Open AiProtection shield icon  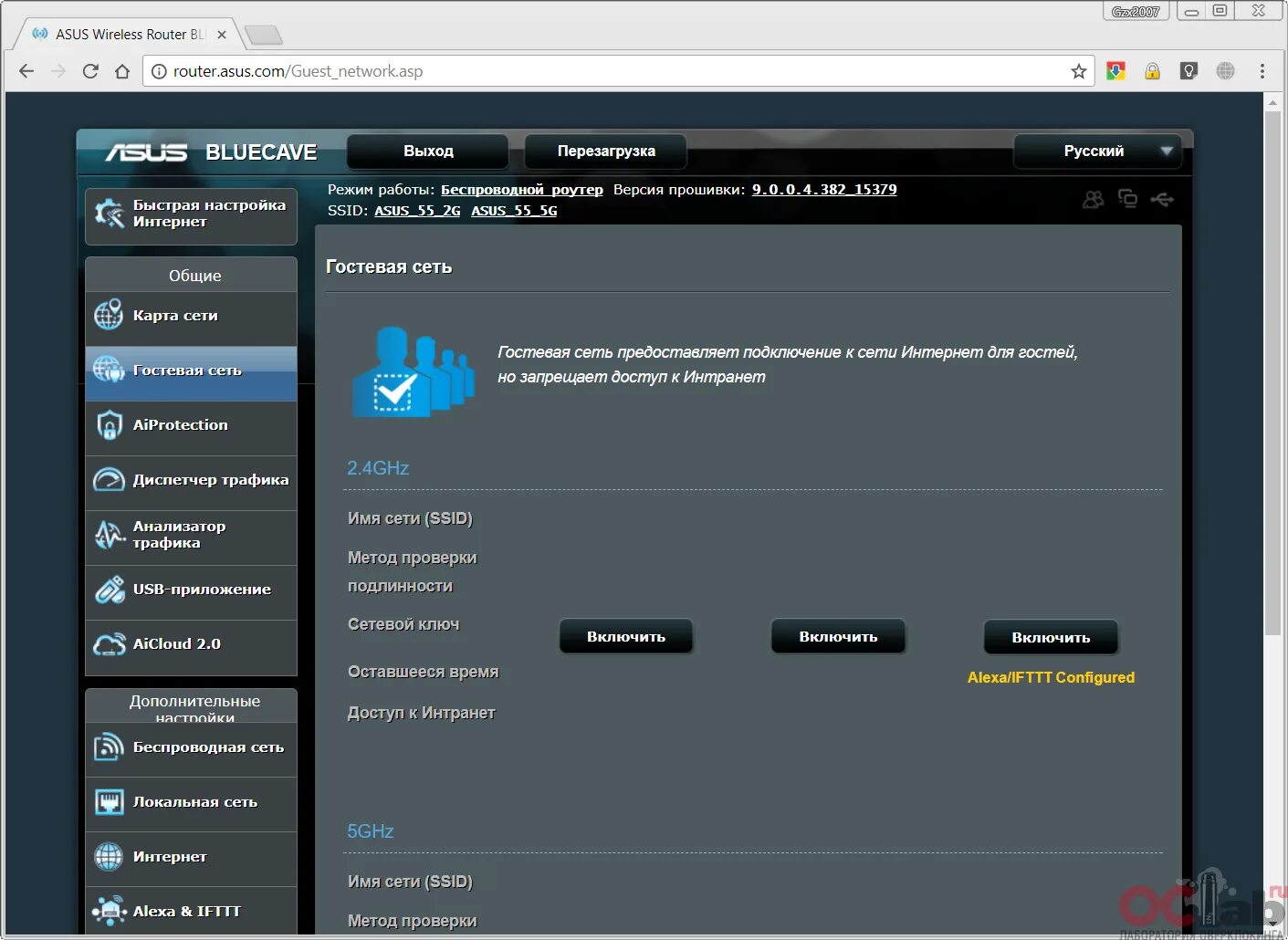point(109,425)
